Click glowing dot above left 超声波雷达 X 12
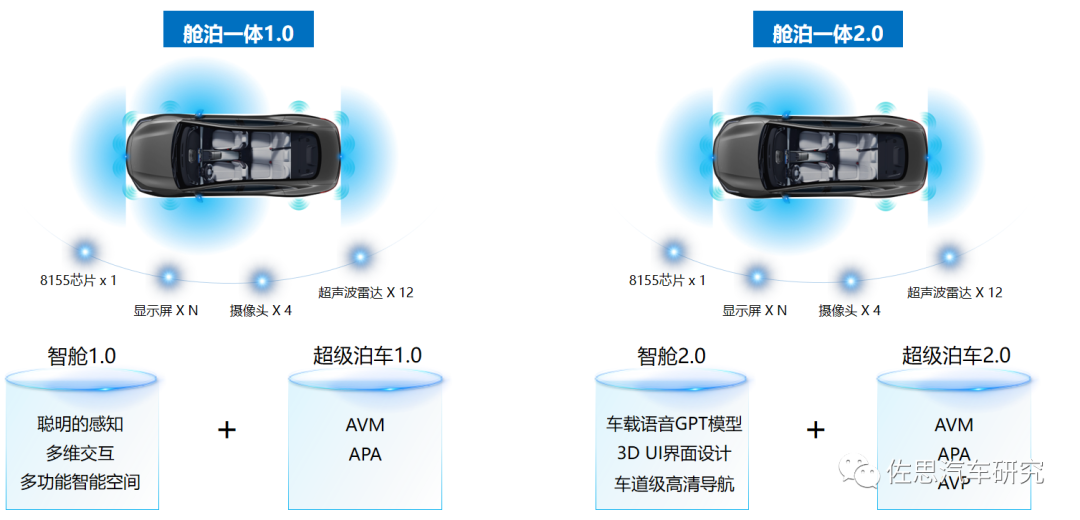The height and width of the screenshot is (520, 1080). pyautogui.click(x=360, y=257)
